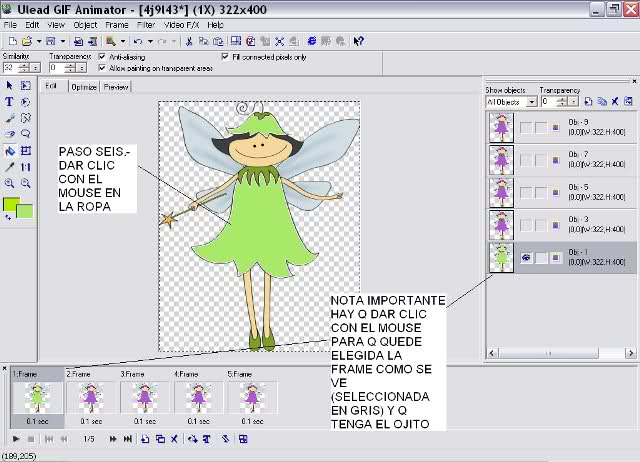Go to last frame button

(x=128, y=439)
